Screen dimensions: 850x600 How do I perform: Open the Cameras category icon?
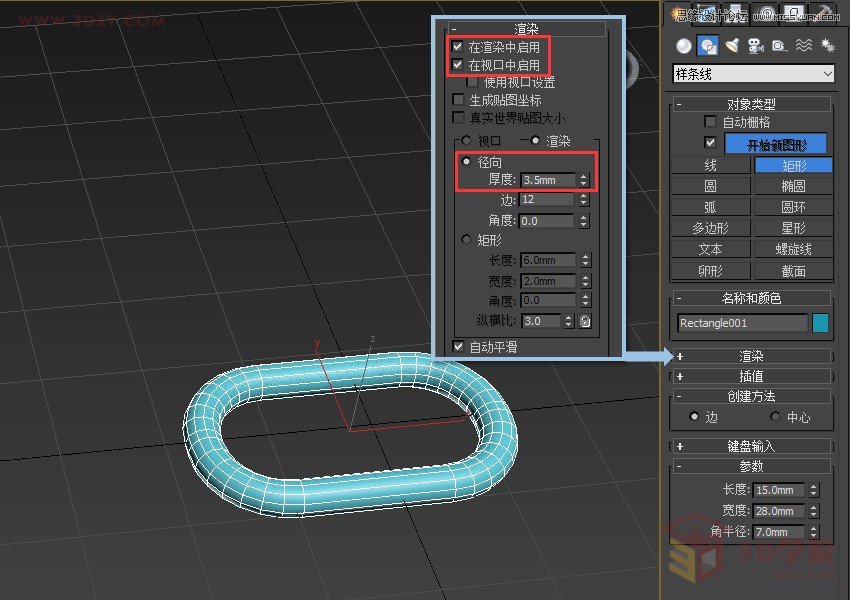(x=755, y=46)
